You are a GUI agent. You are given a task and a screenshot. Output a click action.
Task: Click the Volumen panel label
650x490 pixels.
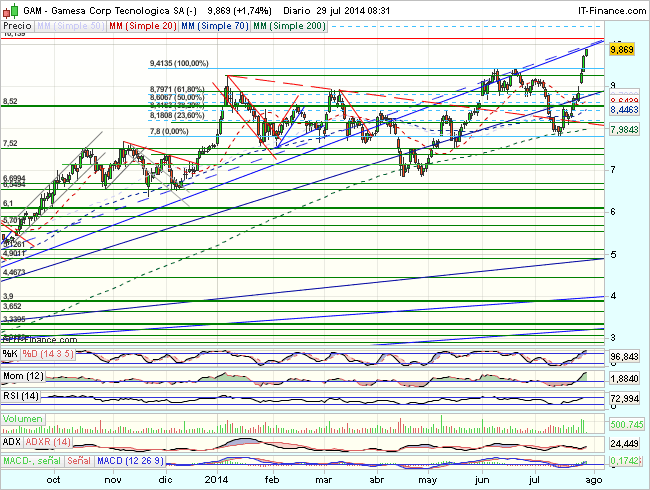point(22,419)
